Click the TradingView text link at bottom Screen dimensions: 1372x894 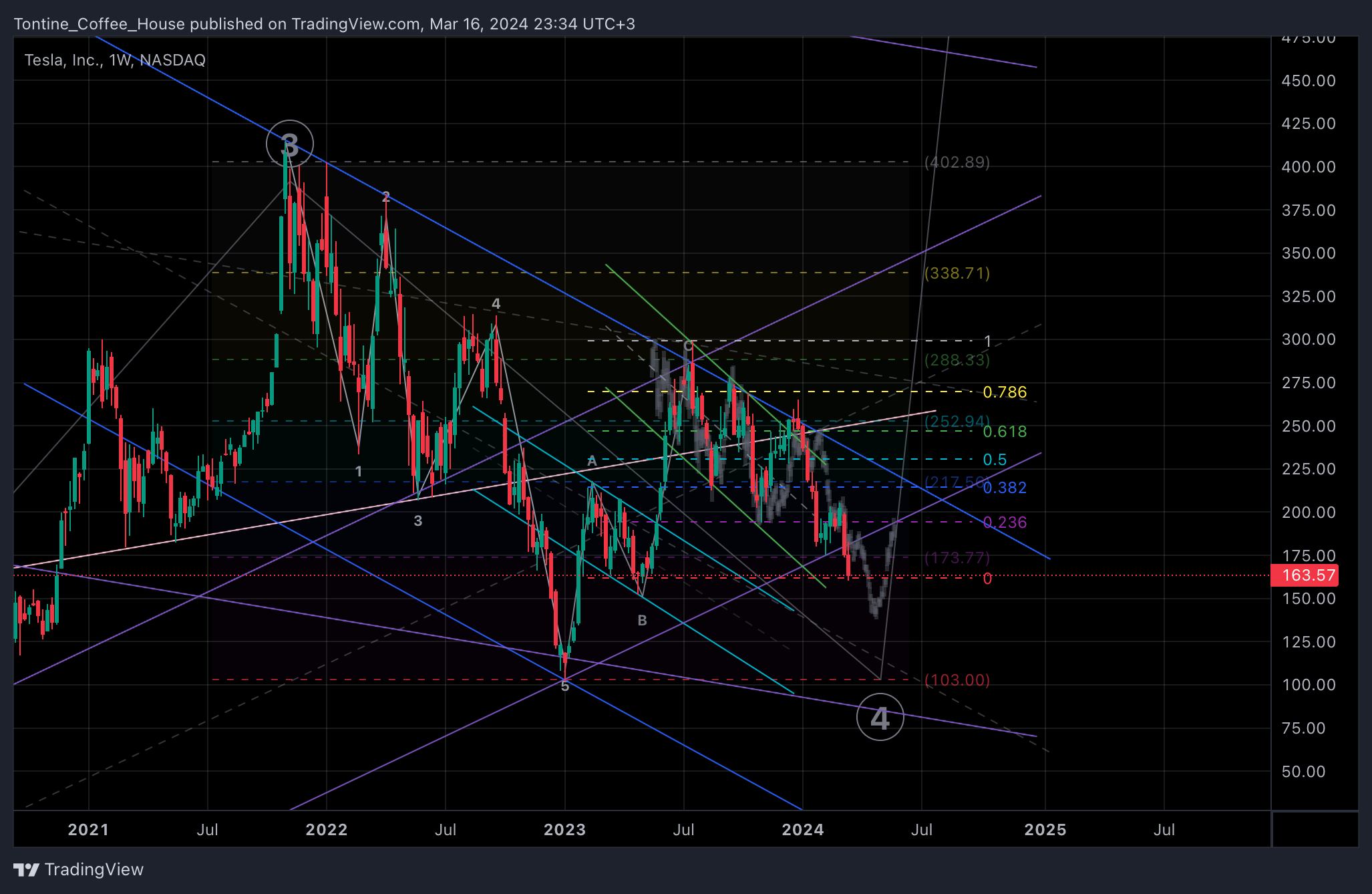click(x=94, y=869)
